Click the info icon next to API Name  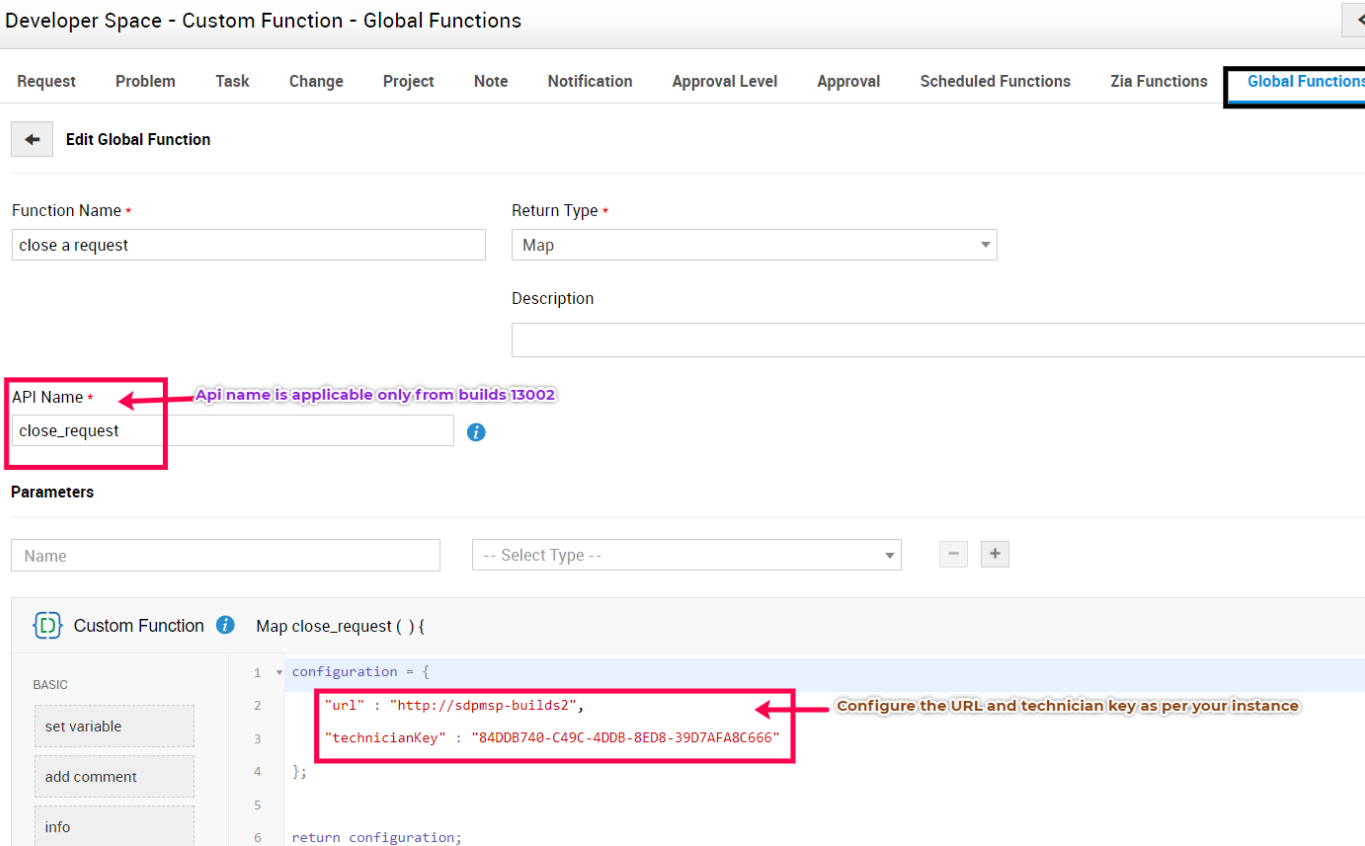tap(476, 432)
